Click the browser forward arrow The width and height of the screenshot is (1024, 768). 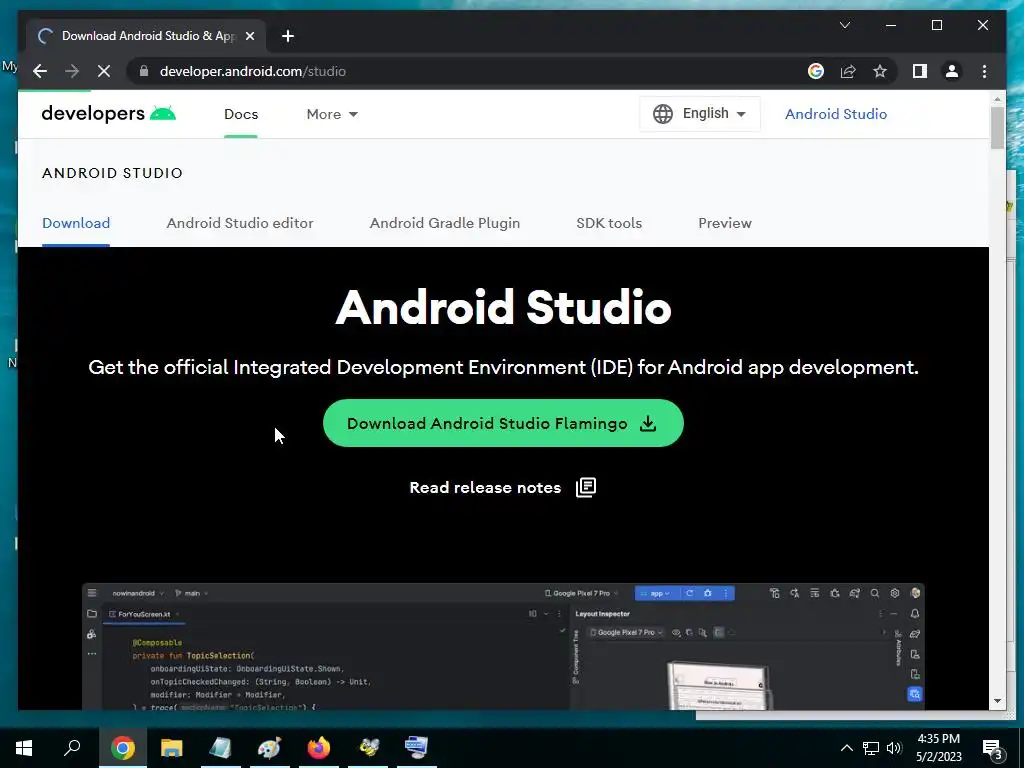pyautogui.click(x=72, y=71)
